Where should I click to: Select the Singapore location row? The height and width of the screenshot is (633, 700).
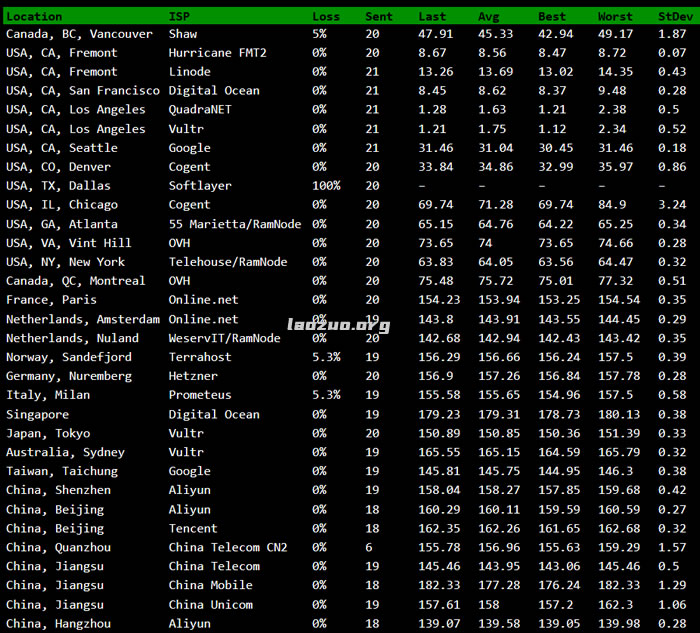point(37,415)
